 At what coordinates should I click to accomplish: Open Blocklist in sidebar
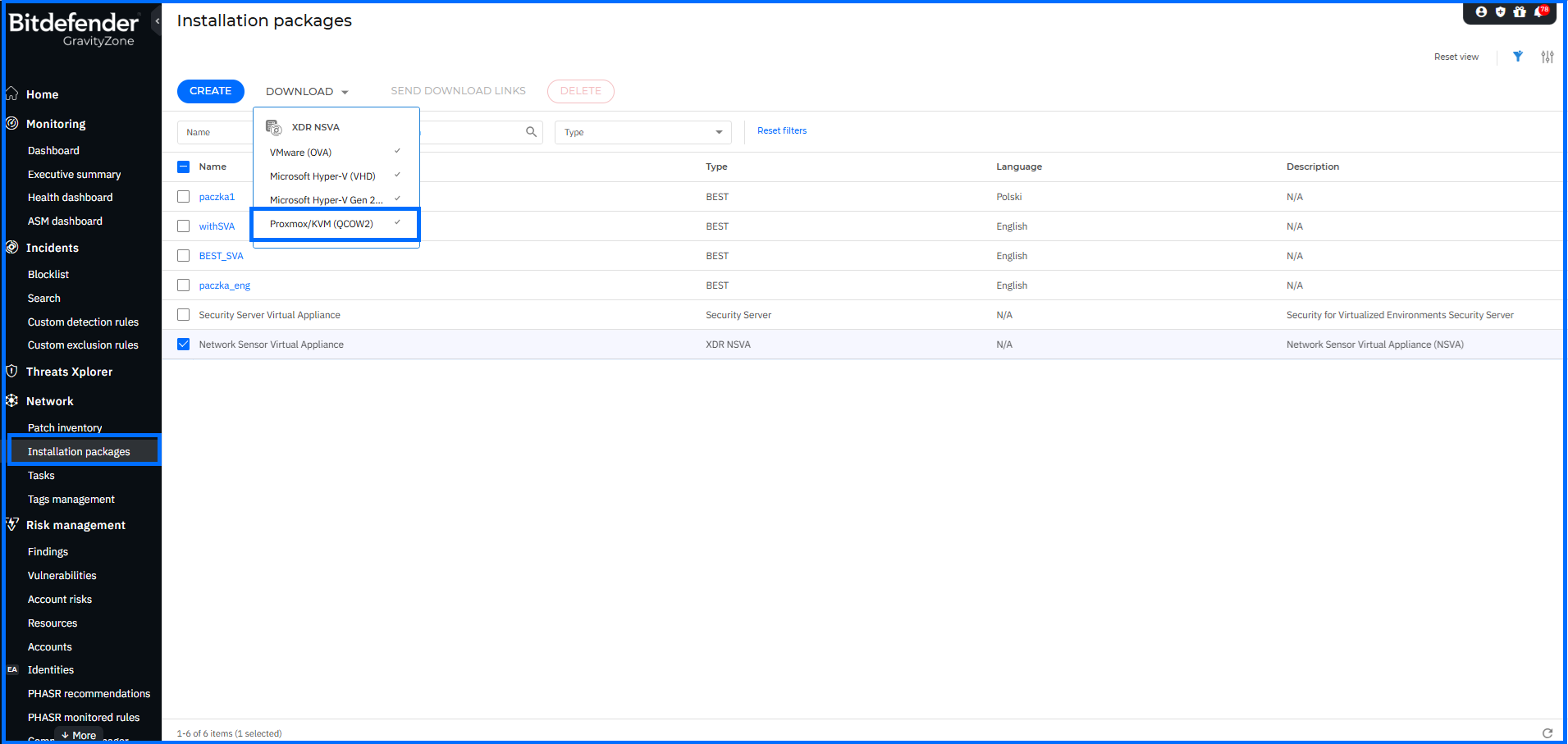[48, 275]
